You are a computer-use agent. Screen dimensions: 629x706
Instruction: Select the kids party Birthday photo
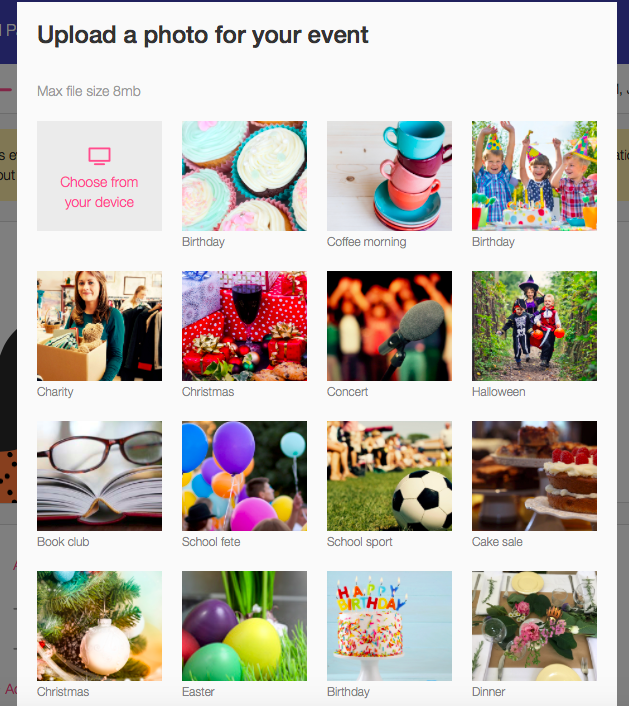(x=534, y=176)
